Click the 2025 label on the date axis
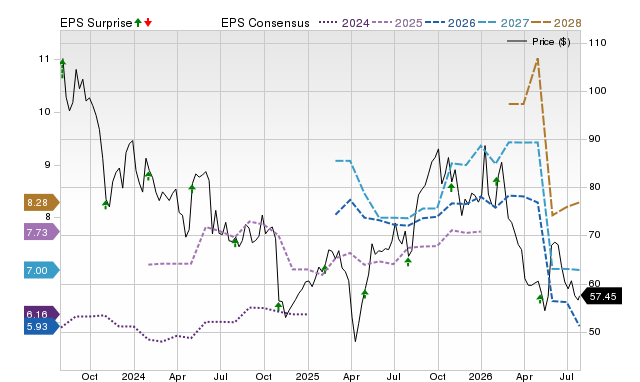This screenshot has height=382, width=640. pyautogui.click(x=307, y=376)
